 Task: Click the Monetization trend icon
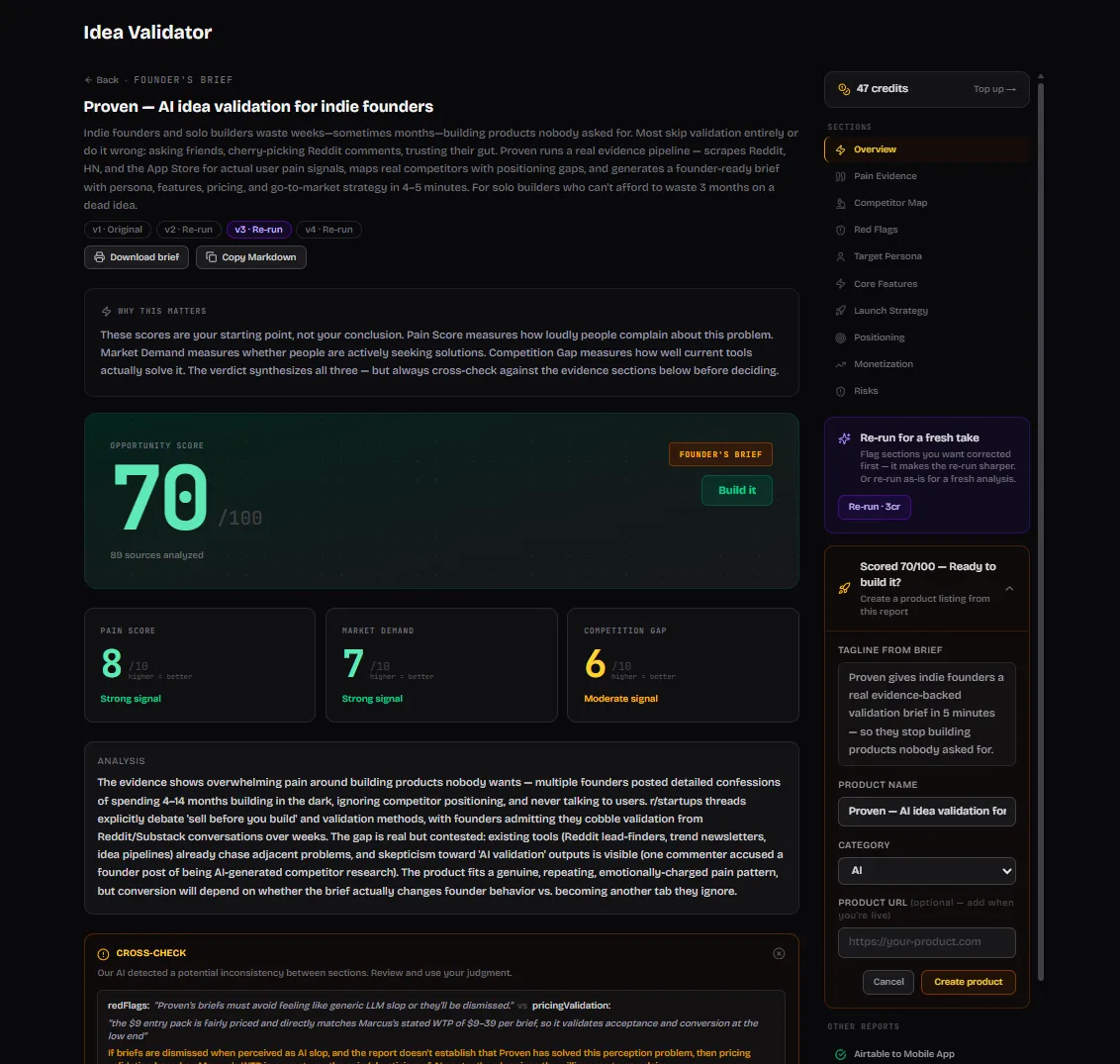(841, 364)
